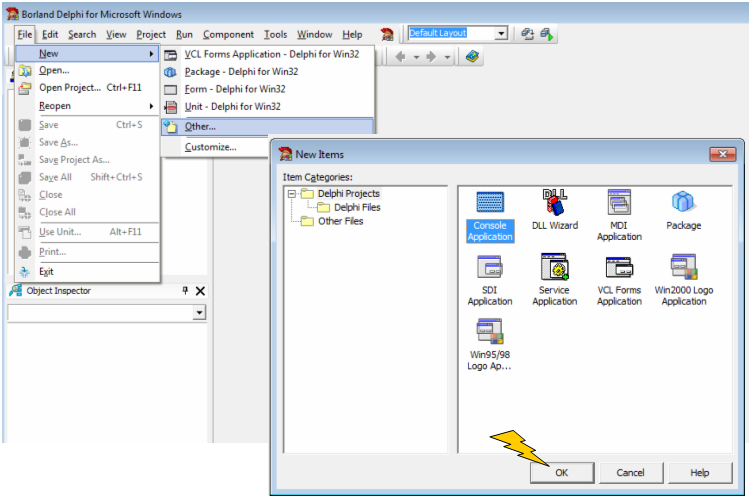
Task: Expand the New submenu arrow
Action: tap(151, 54)
